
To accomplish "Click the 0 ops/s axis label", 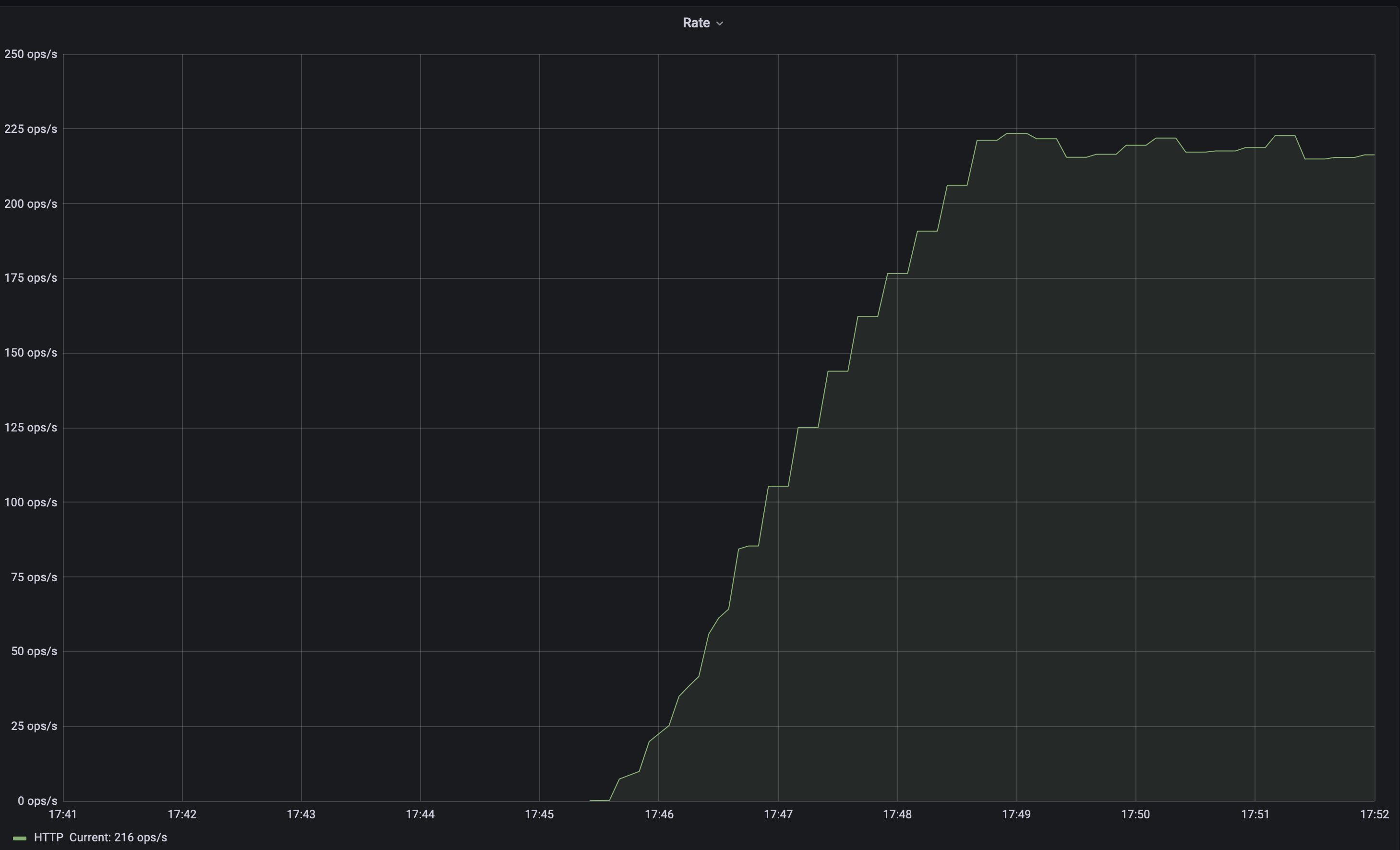I will point(37,801).
